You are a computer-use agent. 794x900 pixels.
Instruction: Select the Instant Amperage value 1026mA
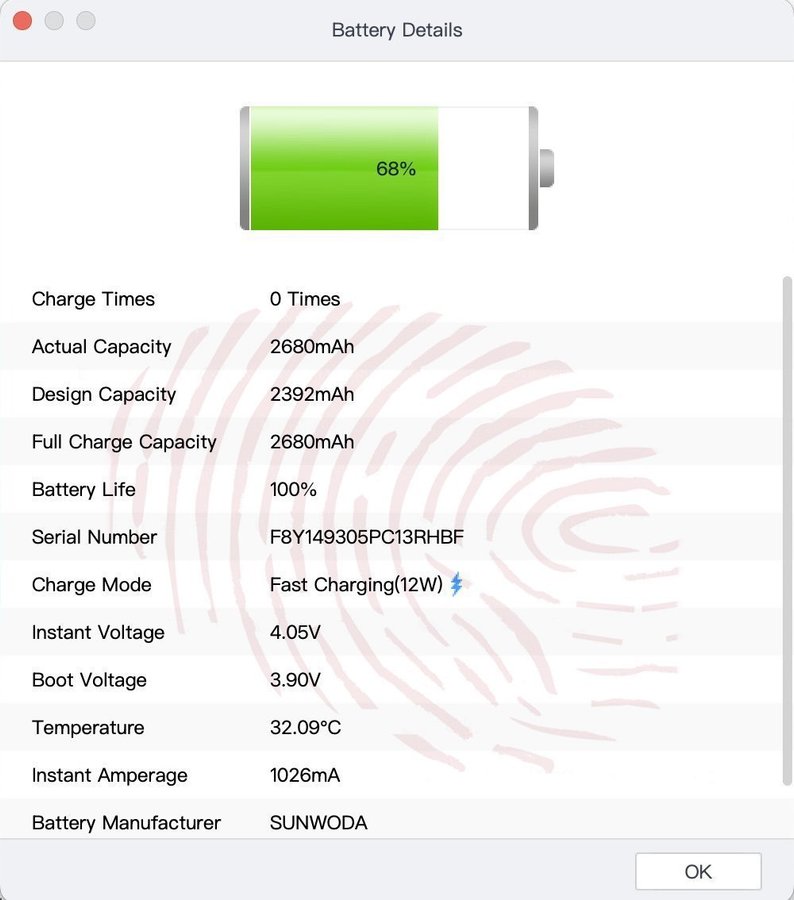[305, 775]
